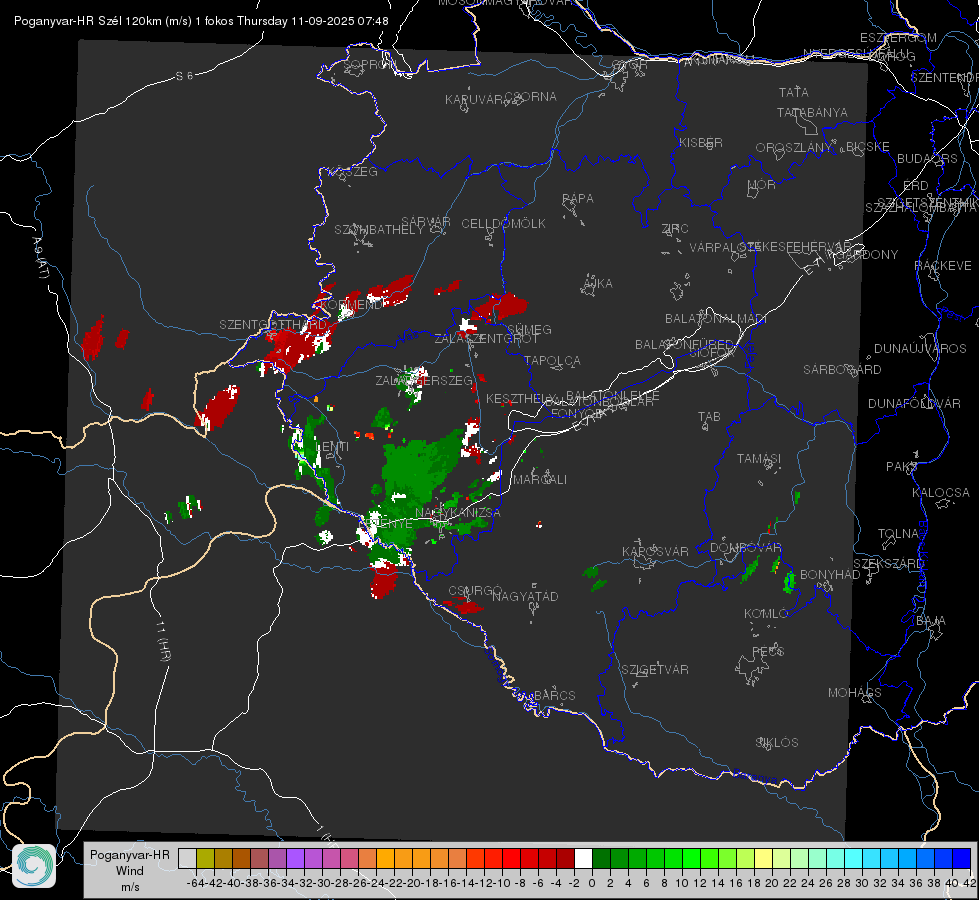979x900 pixels.
Task: Click the MOHÁCS city label
Action: pos(855,693)
